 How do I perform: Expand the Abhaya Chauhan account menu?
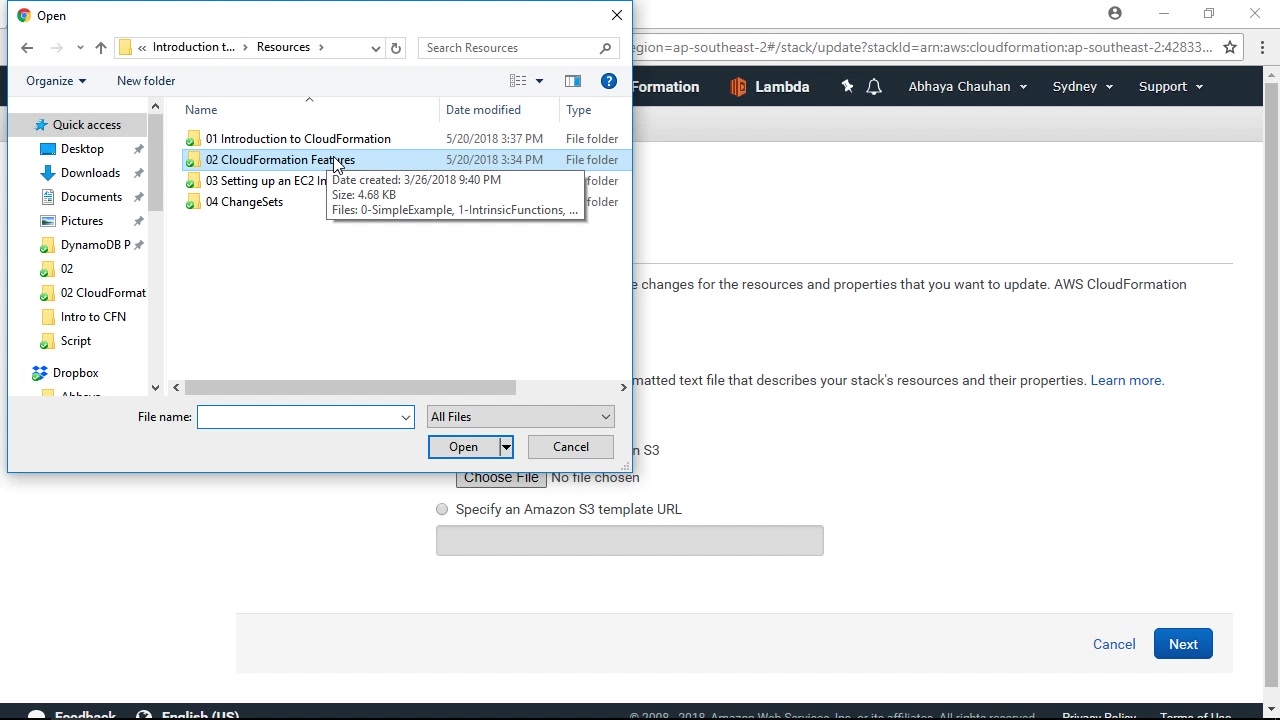pos(967,87)
